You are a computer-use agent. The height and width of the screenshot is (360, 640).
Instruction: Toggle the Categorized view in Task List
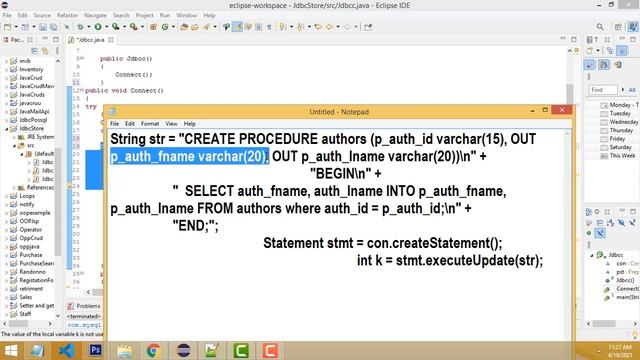point(610,51)
